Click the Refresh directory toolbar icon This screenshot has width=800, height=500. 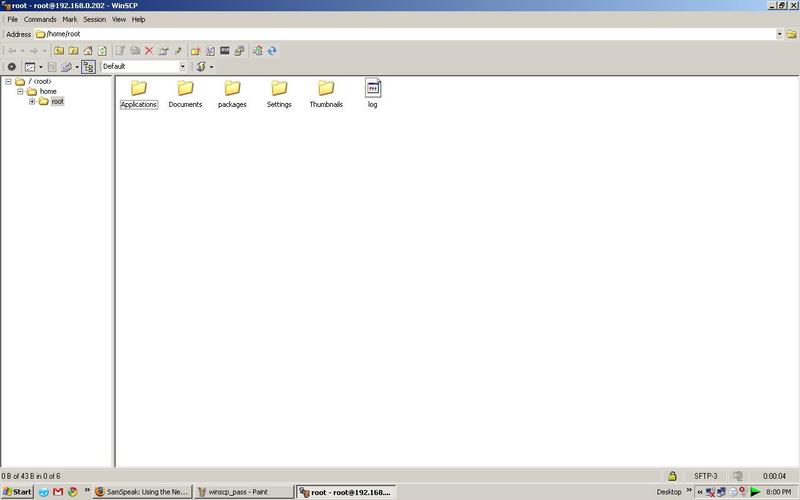pos(102,50)
